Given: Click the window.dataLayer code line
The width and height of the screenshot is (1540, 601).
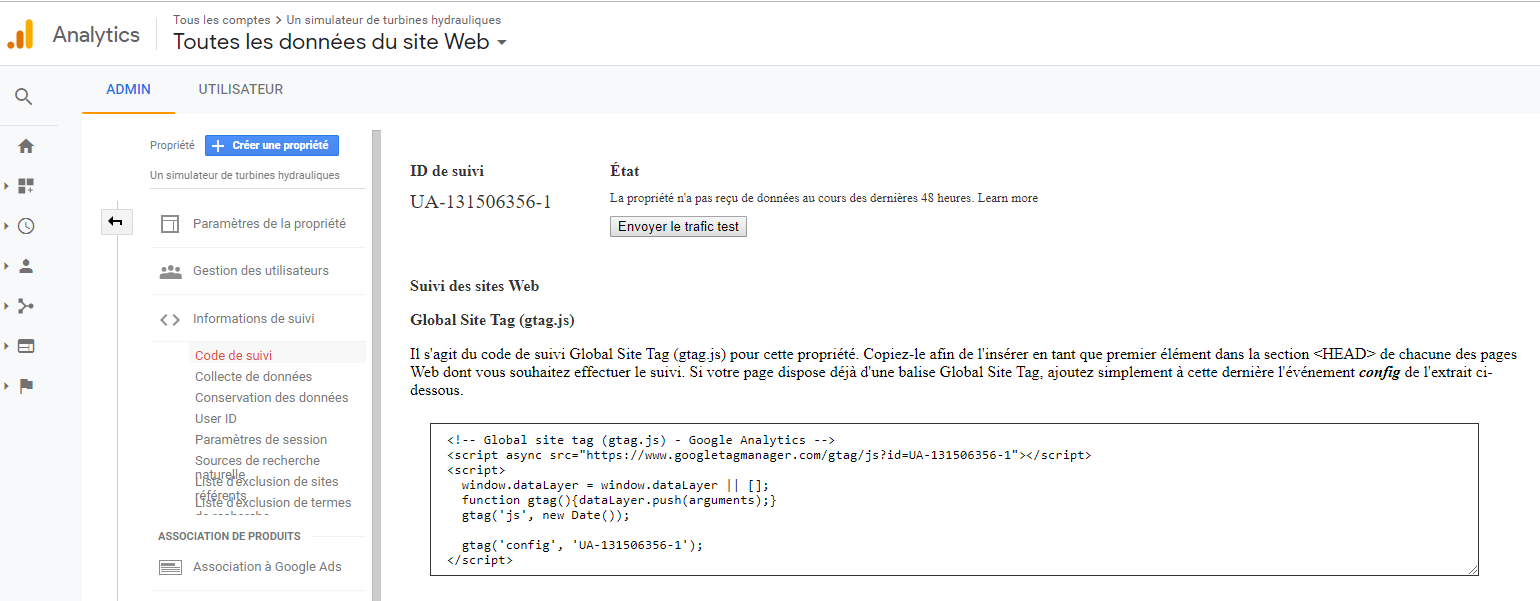Looking at the screenshot, I should click(615, 485).
